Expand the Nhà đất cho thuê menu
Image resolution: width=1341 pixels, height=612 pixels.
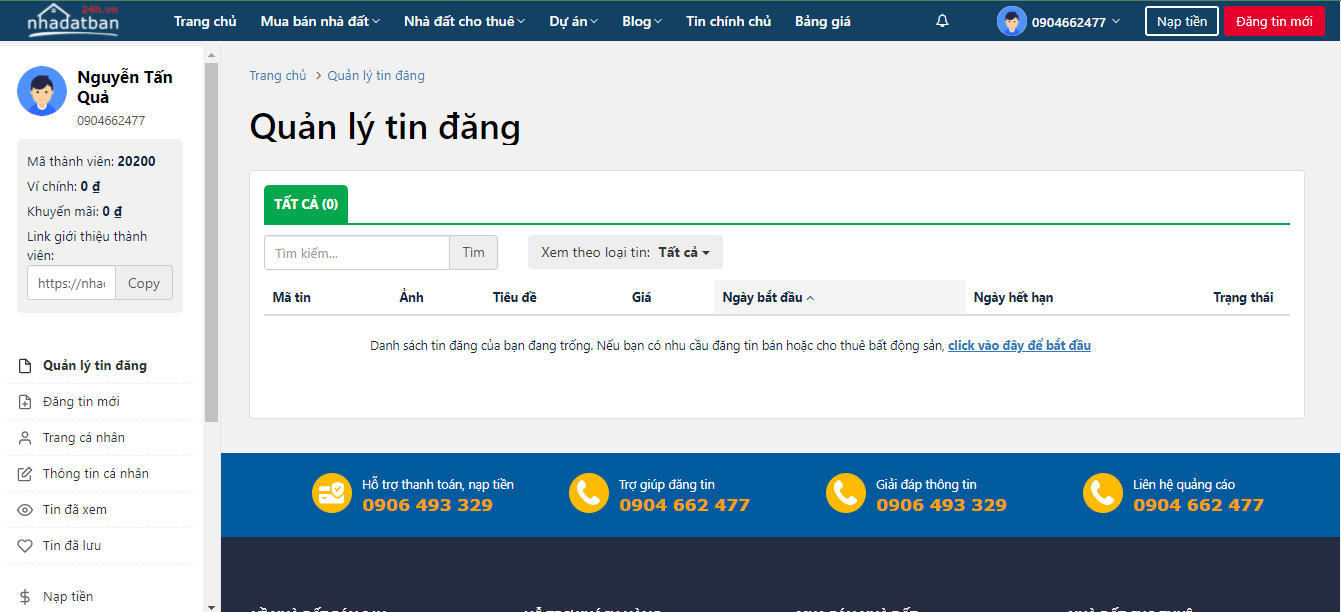pyautogui.click(x=464, y=21)
